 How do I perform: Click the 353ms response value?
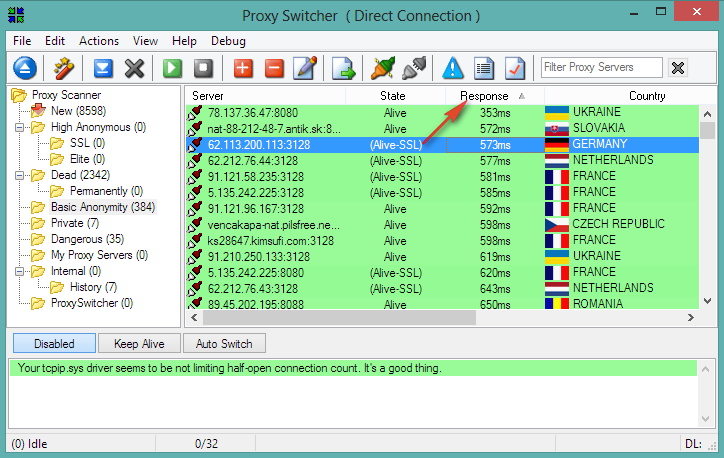pyautogui.click(x=495, y=113)
